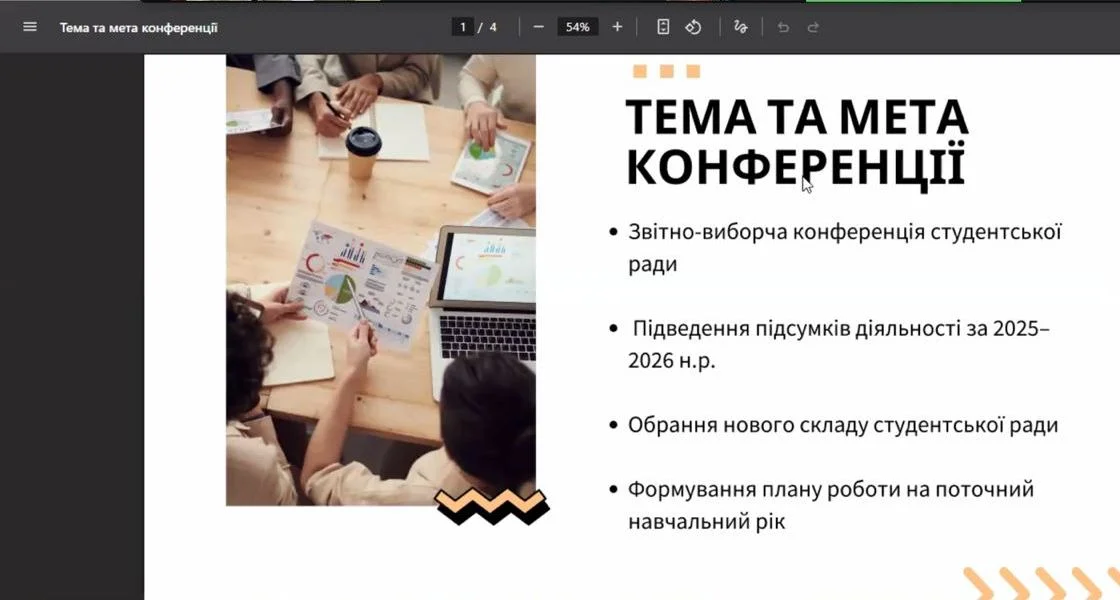Click the Обрання нового складу bullet text
Image resolution: width=1120 pixels, height=600 pixels.
tap(842, 425)
